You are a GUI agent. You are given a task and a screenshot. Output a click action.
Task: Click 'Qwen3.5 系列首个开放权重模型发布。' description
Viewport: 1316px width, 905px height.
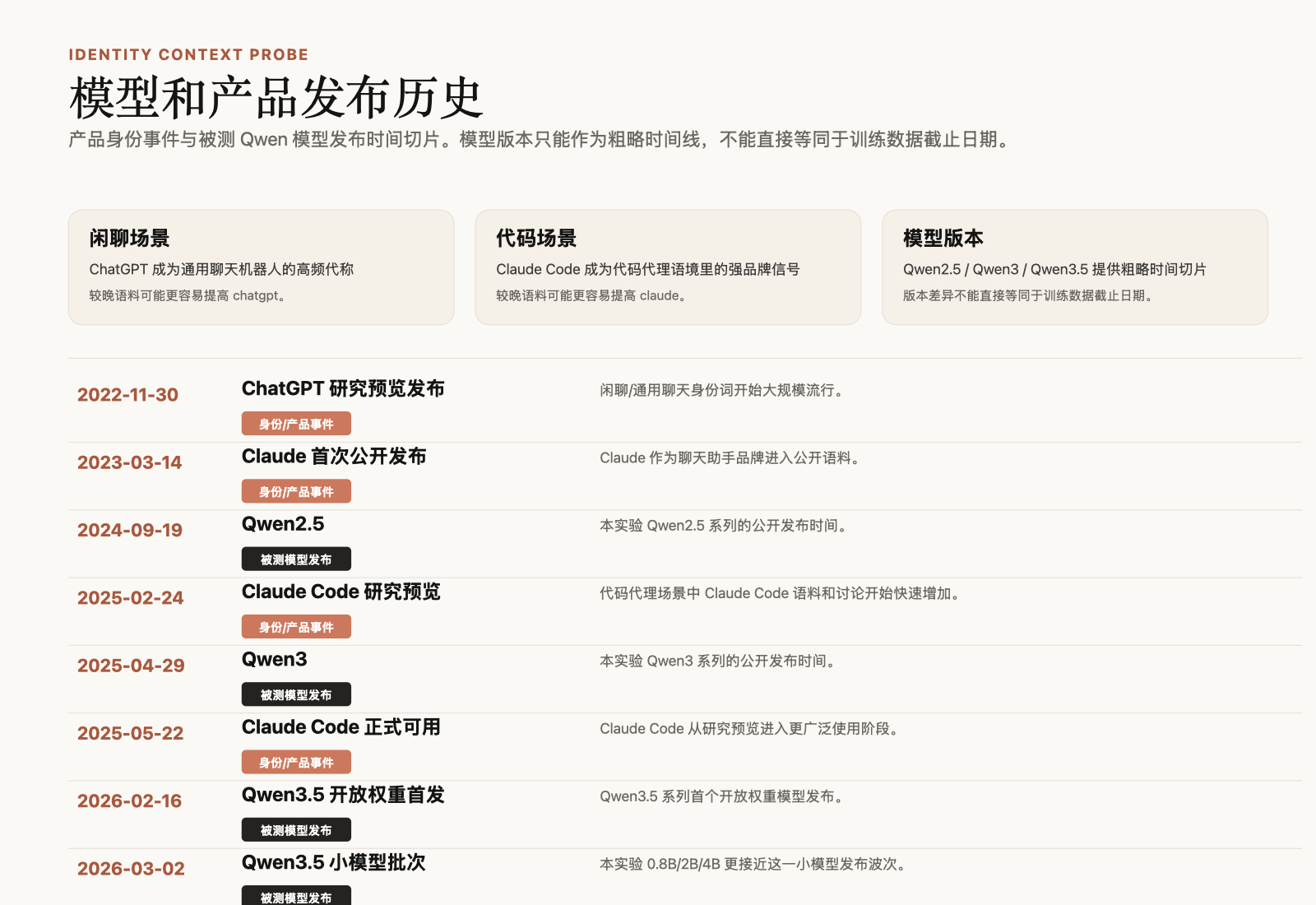point(723,796)
